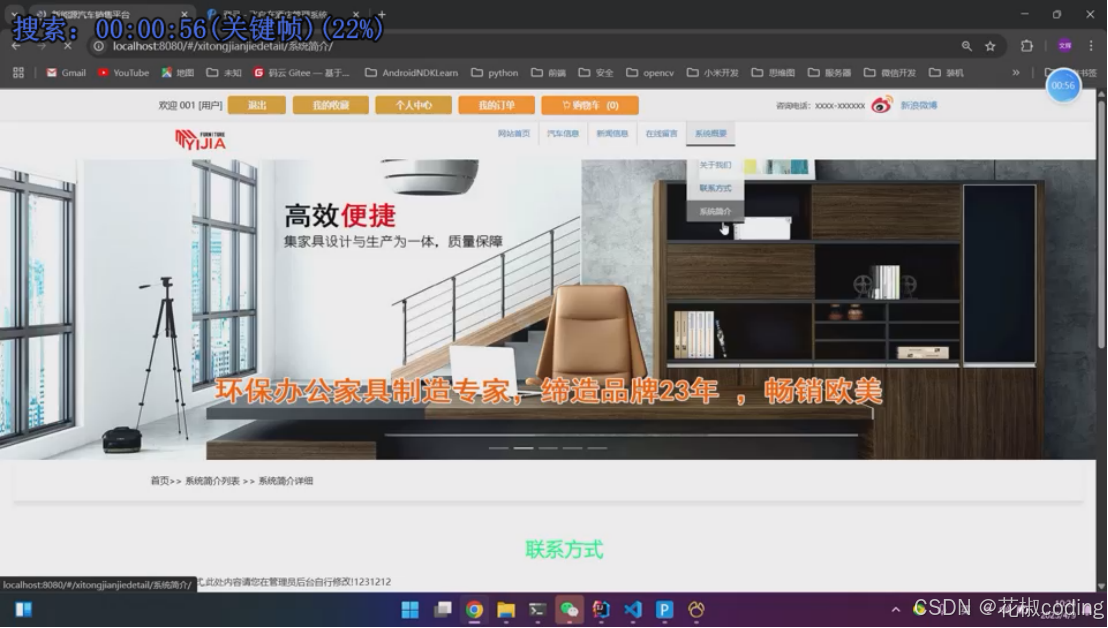
Task: Open the terminal app in the taskbar
Action: pyautogui.click(x=538, y=610)
